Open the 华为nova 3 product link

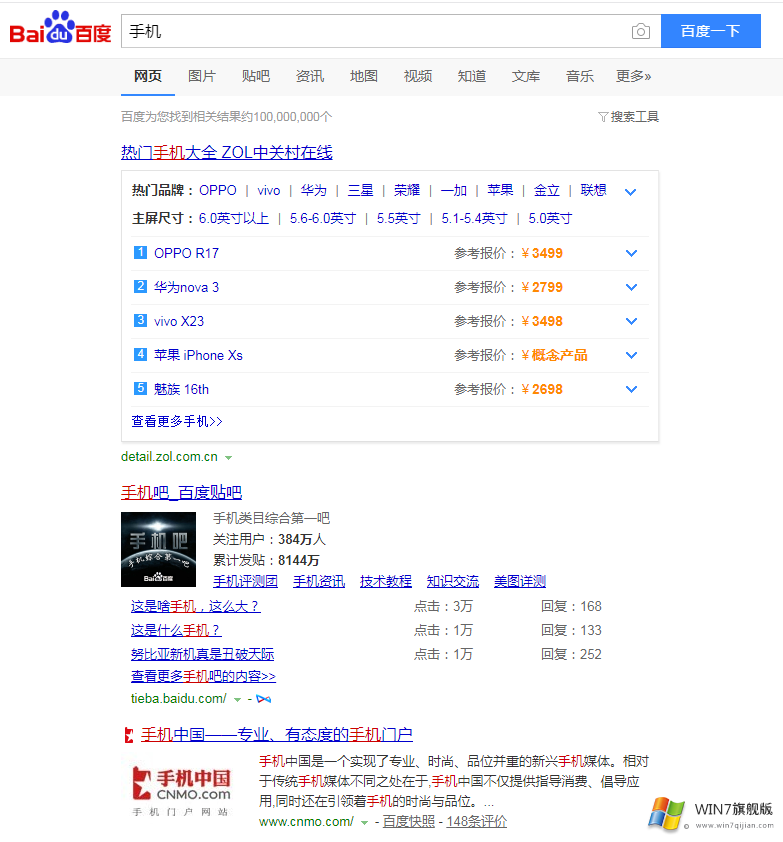[186, 287]
